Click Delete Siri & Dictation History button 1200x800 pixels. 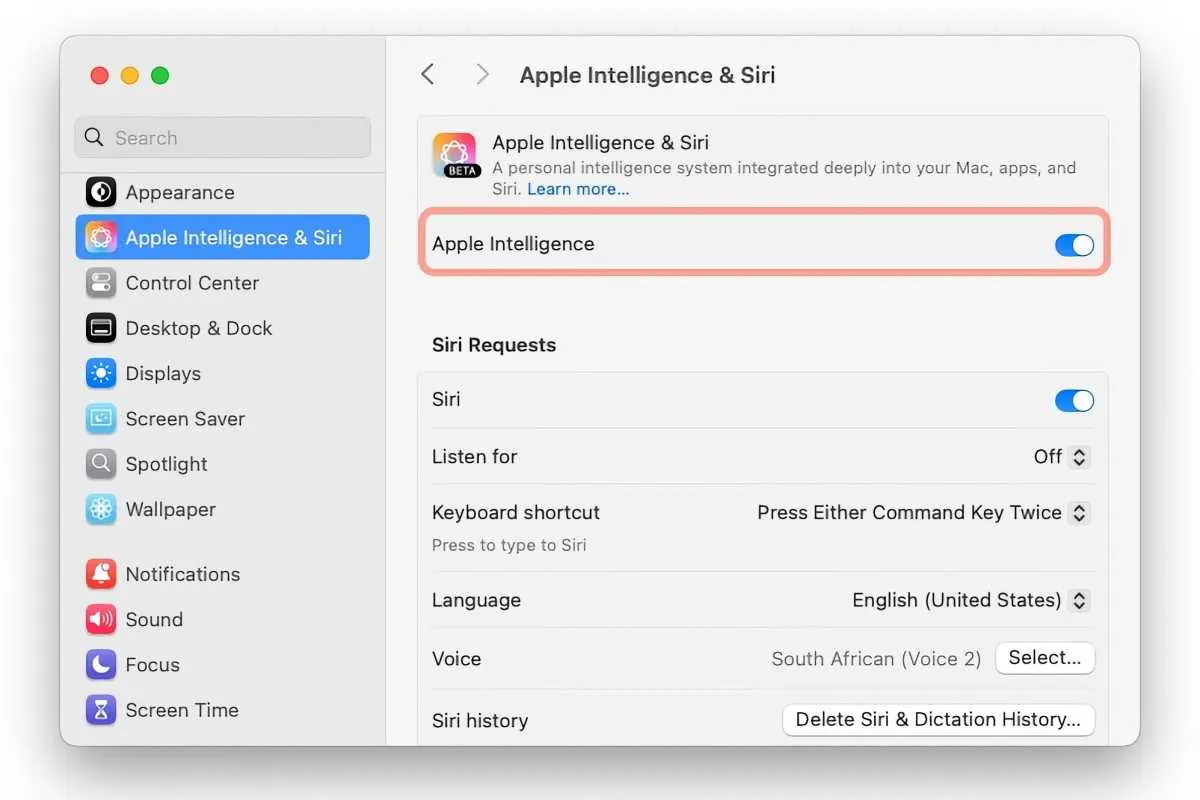pyautogui.click(x=938, y=720)
